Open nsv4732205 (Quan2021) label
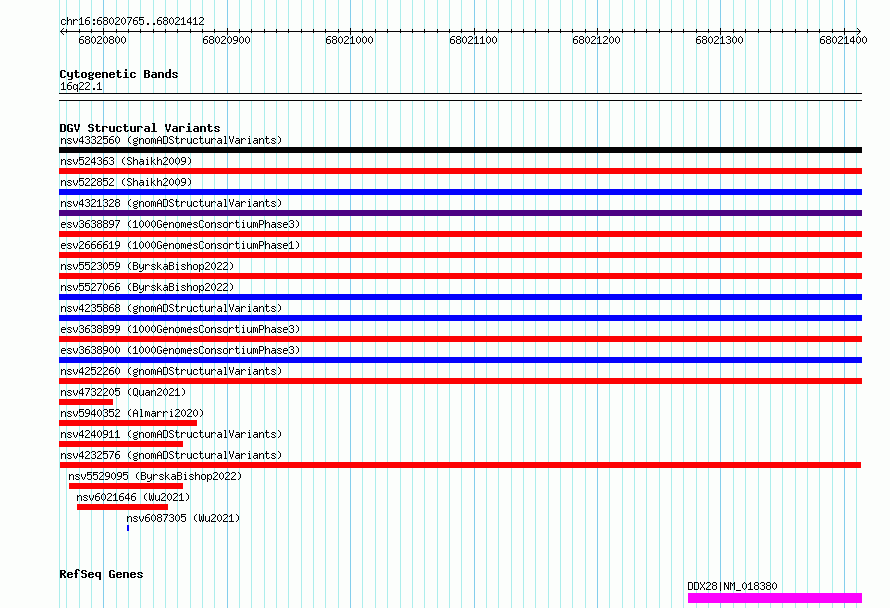 point(123,392)
